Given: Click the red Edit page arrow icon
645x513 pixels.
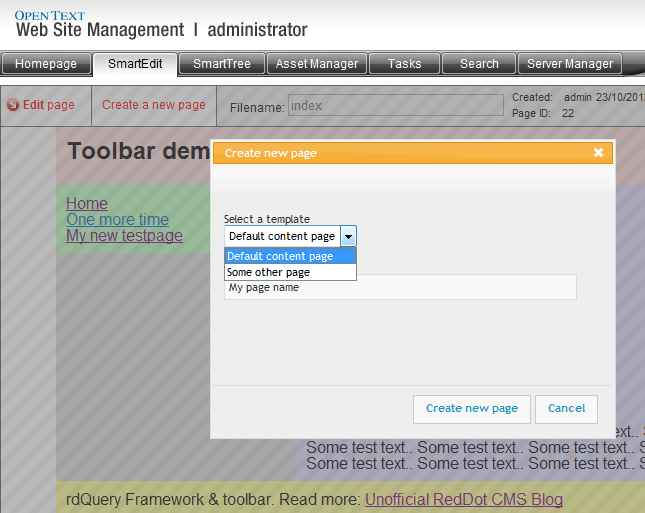Looking at the screenshot, I should click(x=13, y=105).
